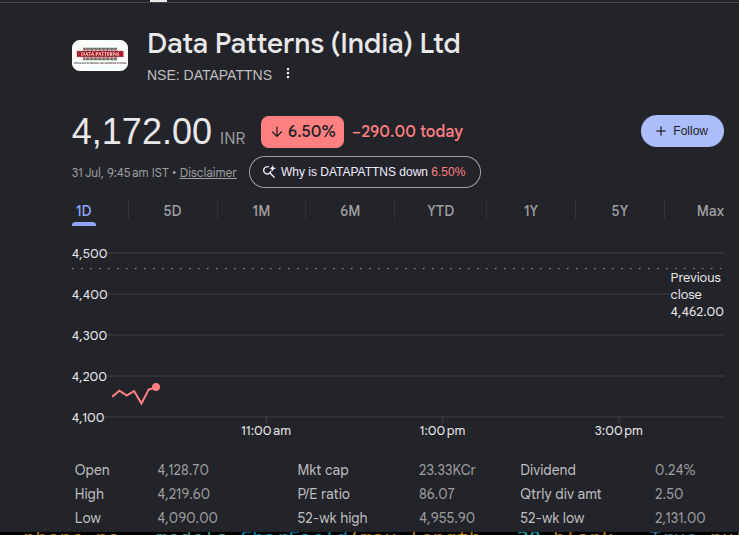Click the Mkt cap value 23.33KCr
Viewport: 739px width, 535px height.
447,470
